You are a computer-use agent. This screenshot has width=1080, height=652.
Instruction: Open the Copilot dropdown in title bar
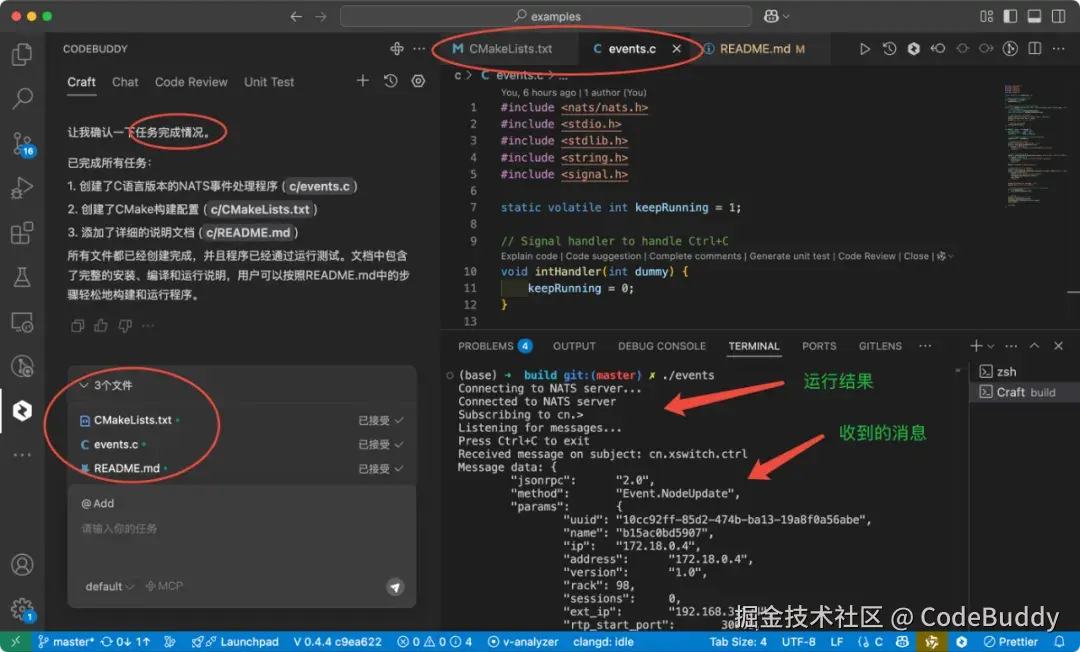point(776,17)
